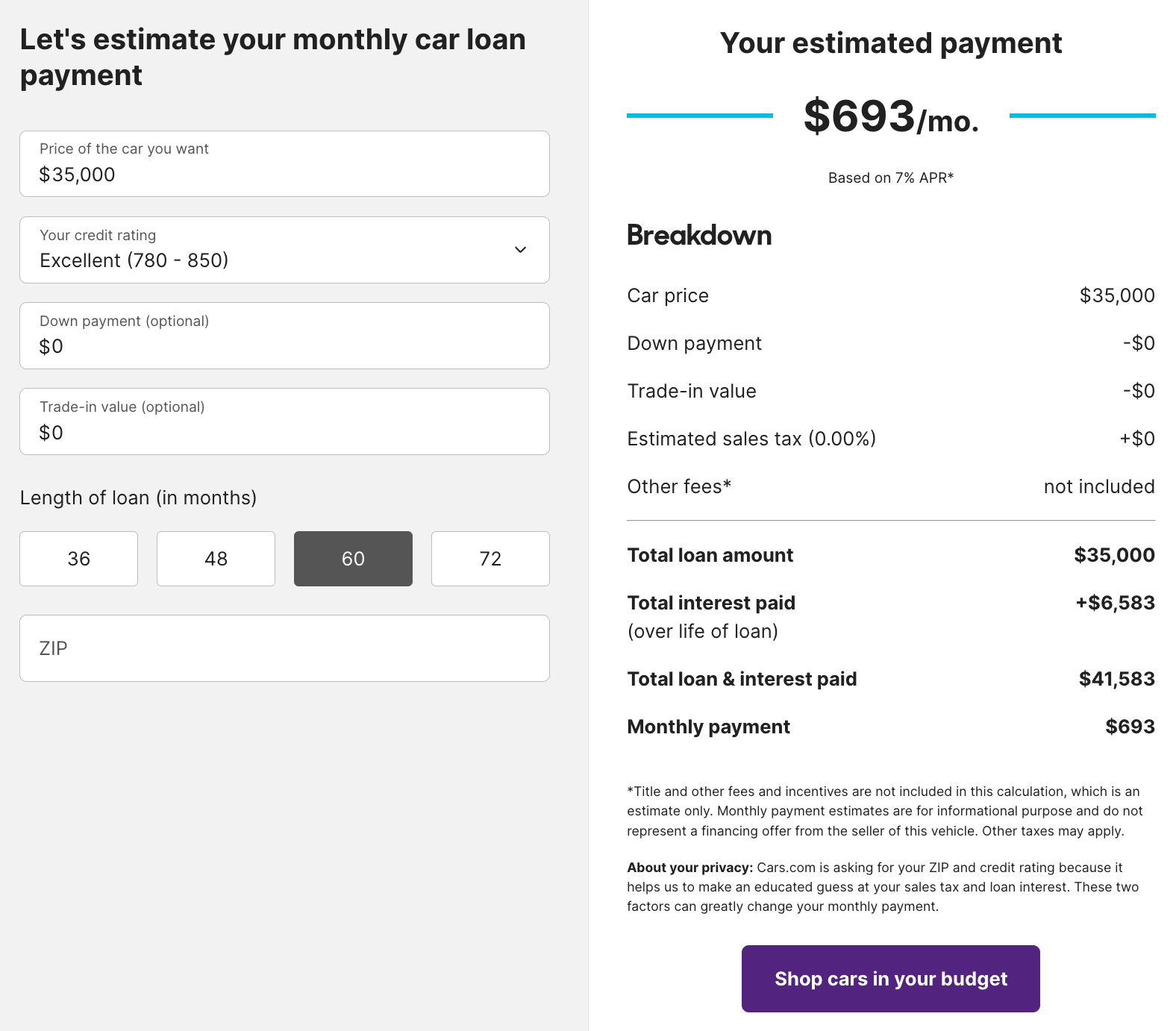Select the 72-month loan length
This screenshot has width=1176, height=1031.
tap(490, 558)
